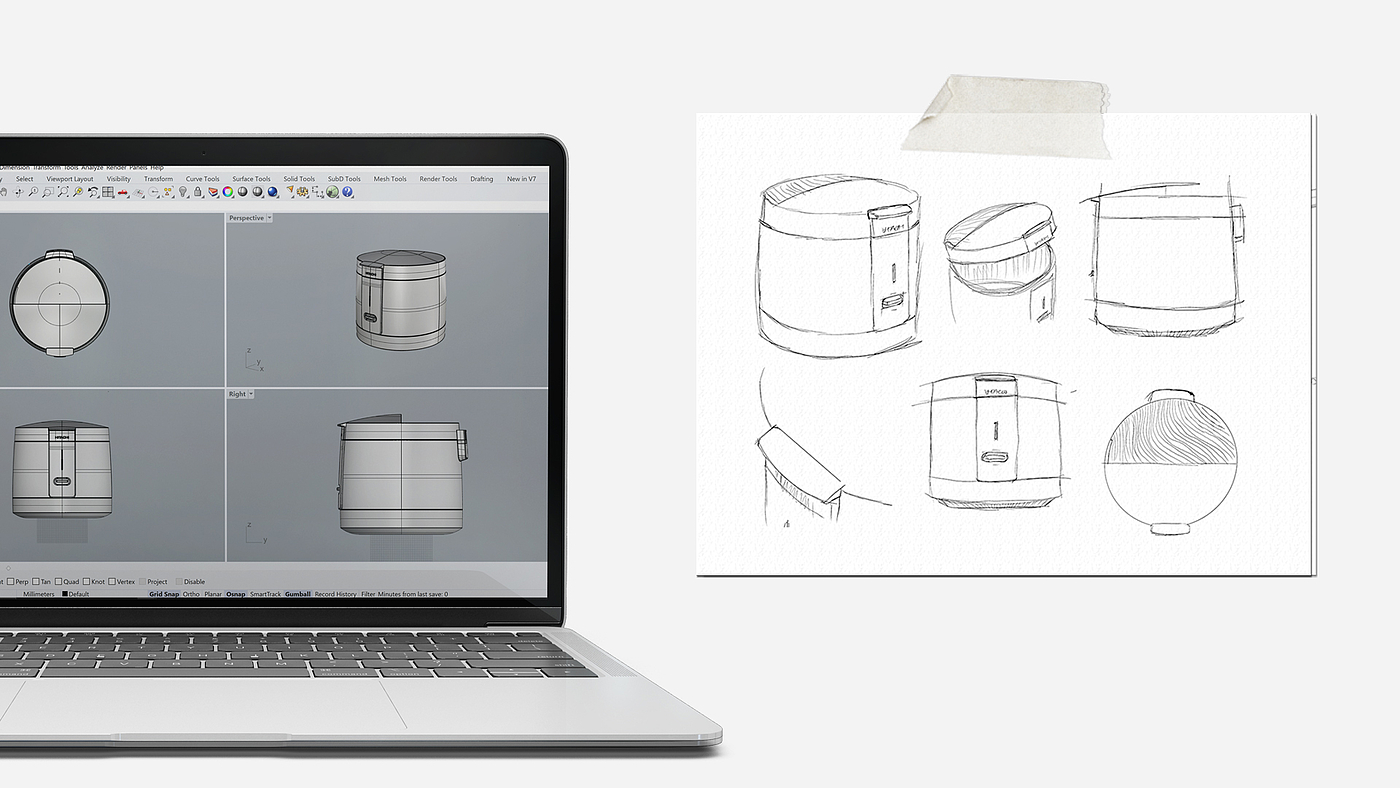Open Options via the gear icon
This screenshot has height=788, width=1400.
click(x=302, y=192)
